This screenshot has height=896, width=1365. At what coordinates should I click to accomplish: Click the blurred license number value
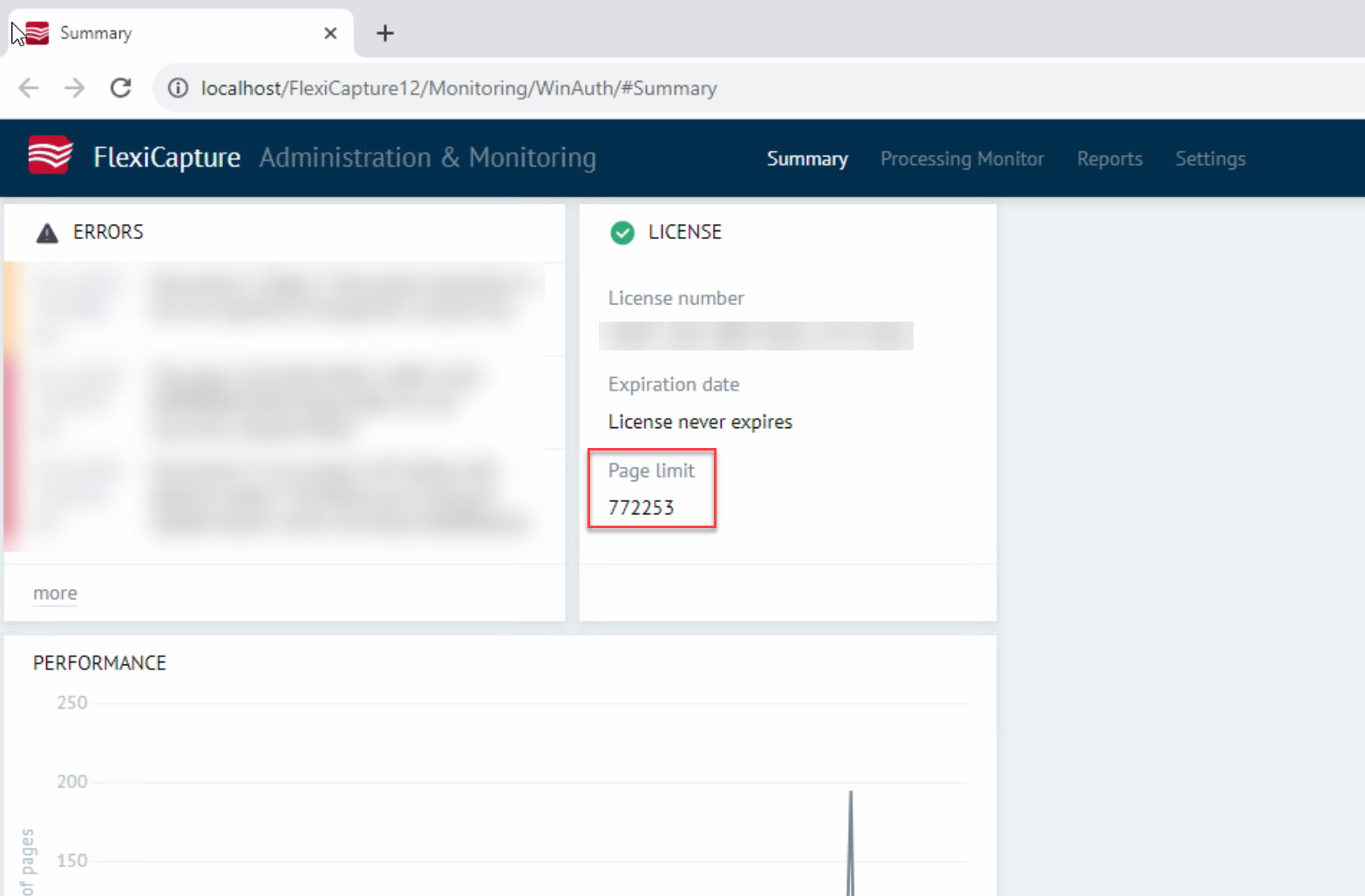[756, 336]
